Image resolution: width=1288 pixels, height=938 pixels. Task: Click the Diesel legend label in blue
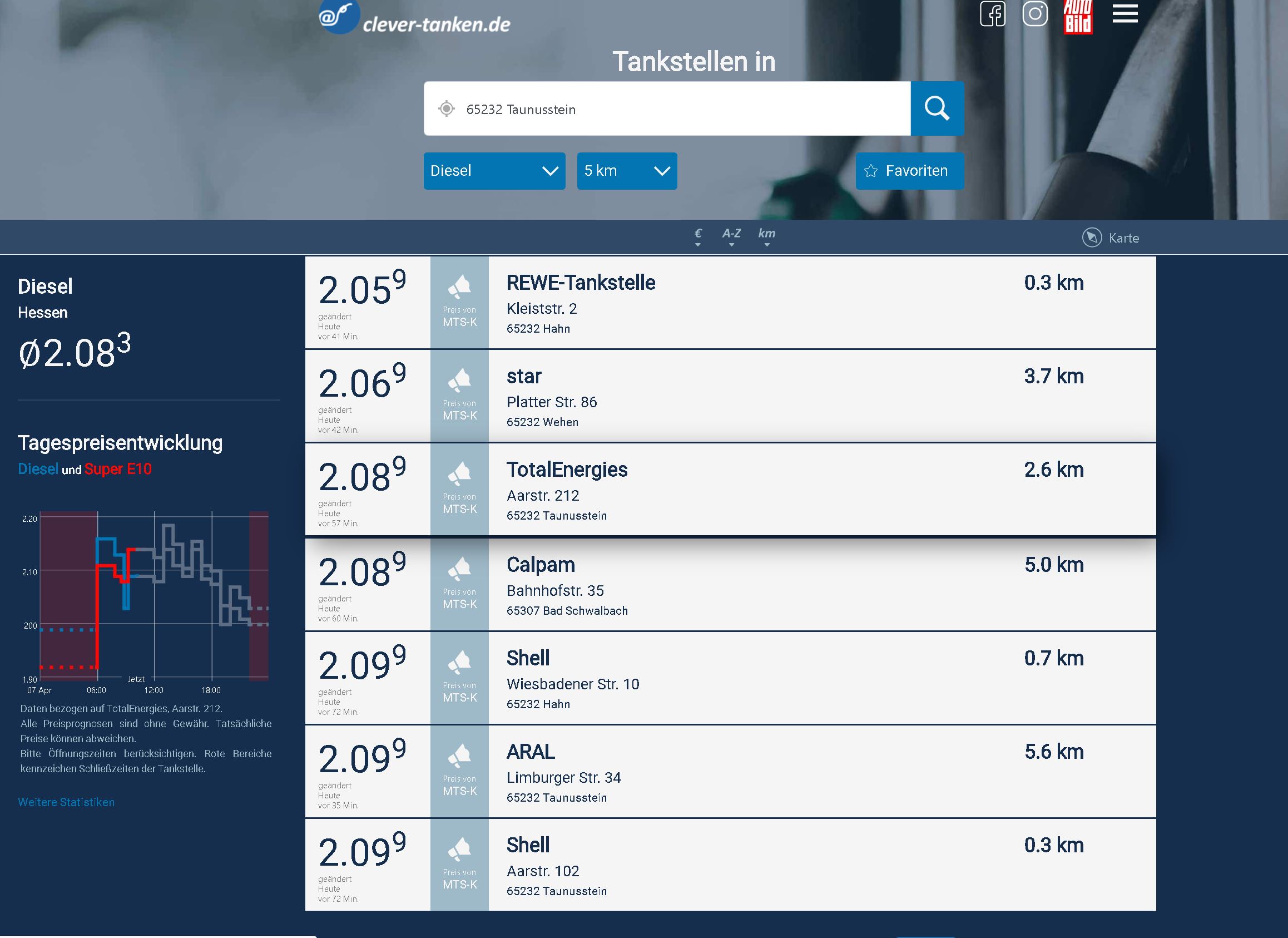(38, 470)
